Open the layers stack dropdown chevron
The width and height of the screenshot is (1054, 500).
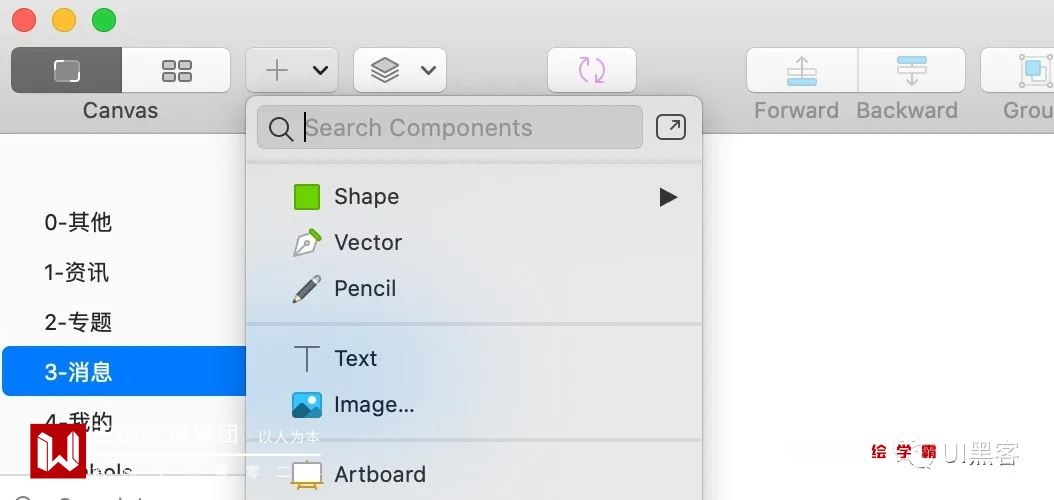tap(428, 70)
